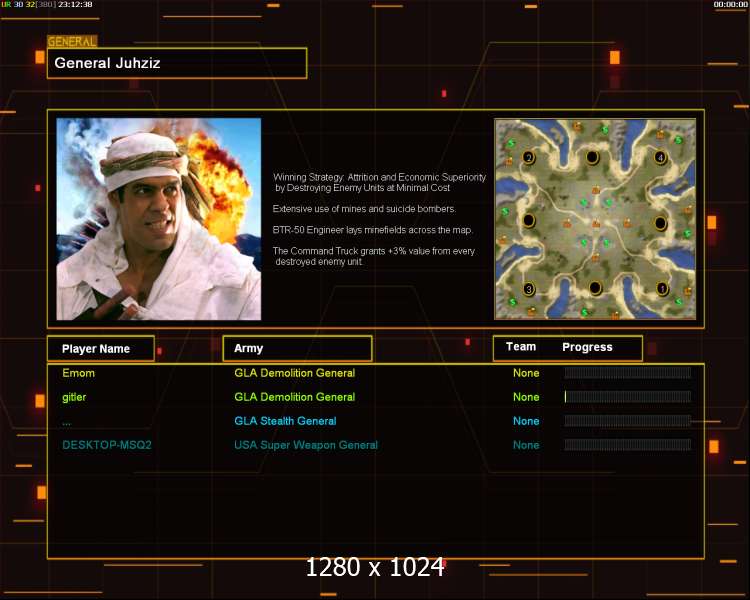Screen dimensions: 750x600
Task: Select start position 1 on the minimap
Action: pos(662,289)
